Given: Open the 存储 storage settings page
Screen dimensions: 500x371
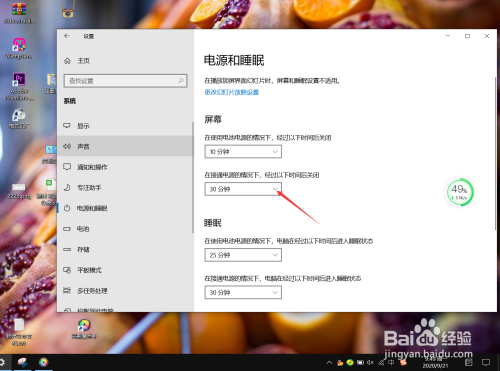Looking at the screenshot, I should [125, 249].
